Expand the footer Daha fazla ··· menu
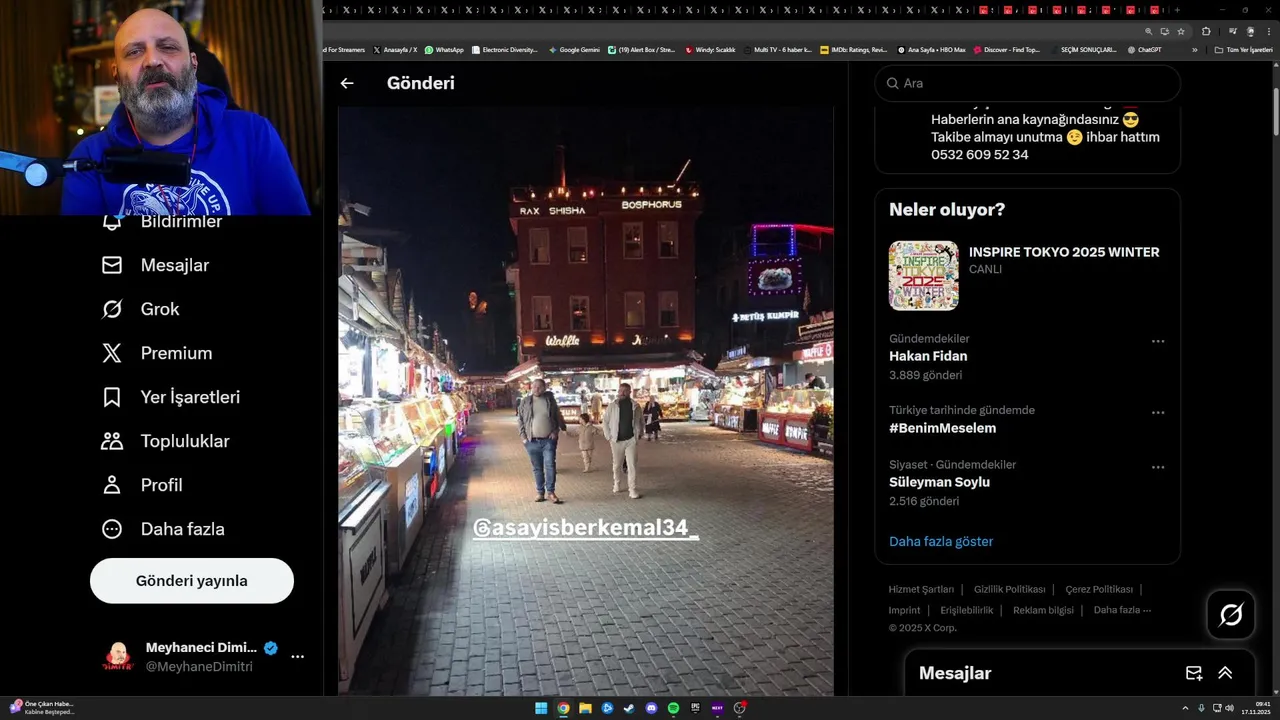1280x720 pixels. [1122, 610]
